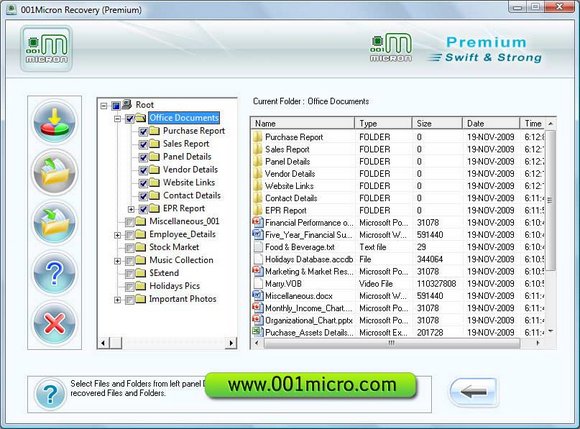Click size value 110327808 of Mary.VOB
Screen dimensions: 580x429
436,284
